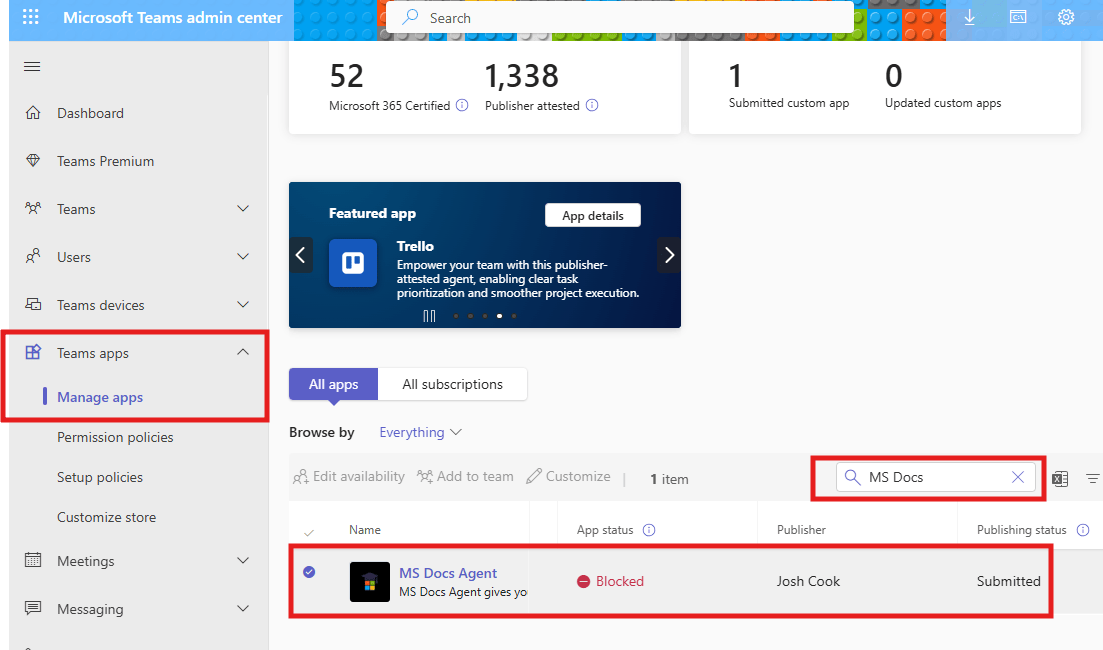The width and height of the screenshot is (1103, 650).
Task: Click Add to team
Action: (x=465, y=476)
